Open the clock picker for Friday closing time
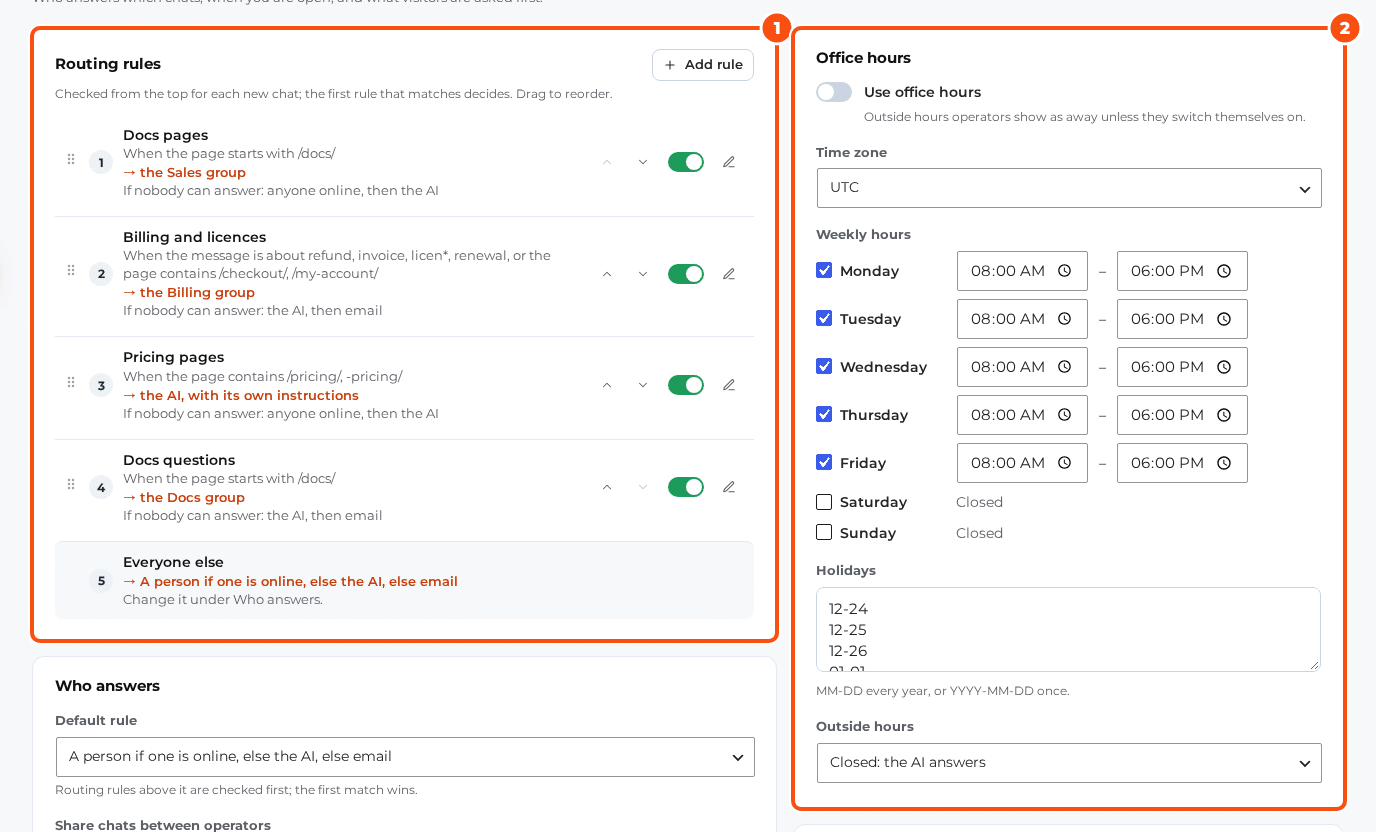The width and height of the screenshot is (1376, 832). tap(1224, 463)
